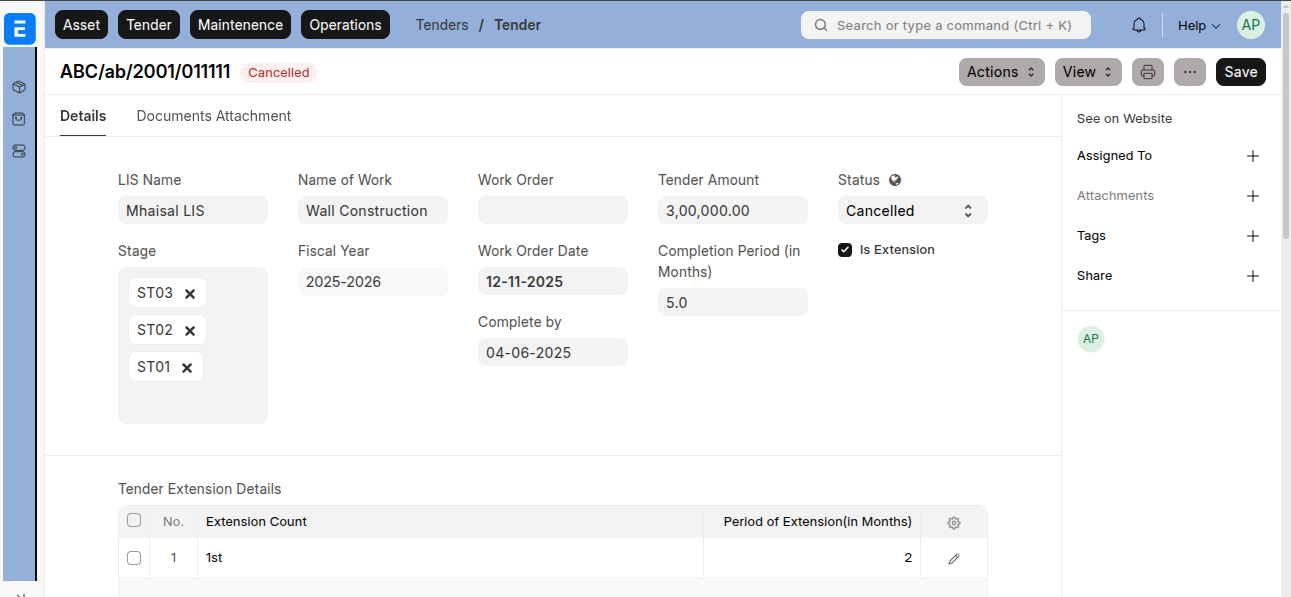The height and width of the screenshot is (597, 1291).
Task: Open the three-dots more options menu
Action: pyautogui.click(x=1189, y=72)
